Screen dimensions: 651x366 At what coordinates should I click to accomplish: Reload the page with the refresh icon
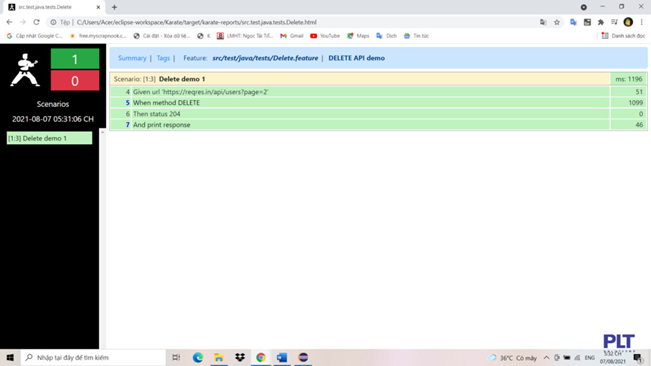(37, 22)
